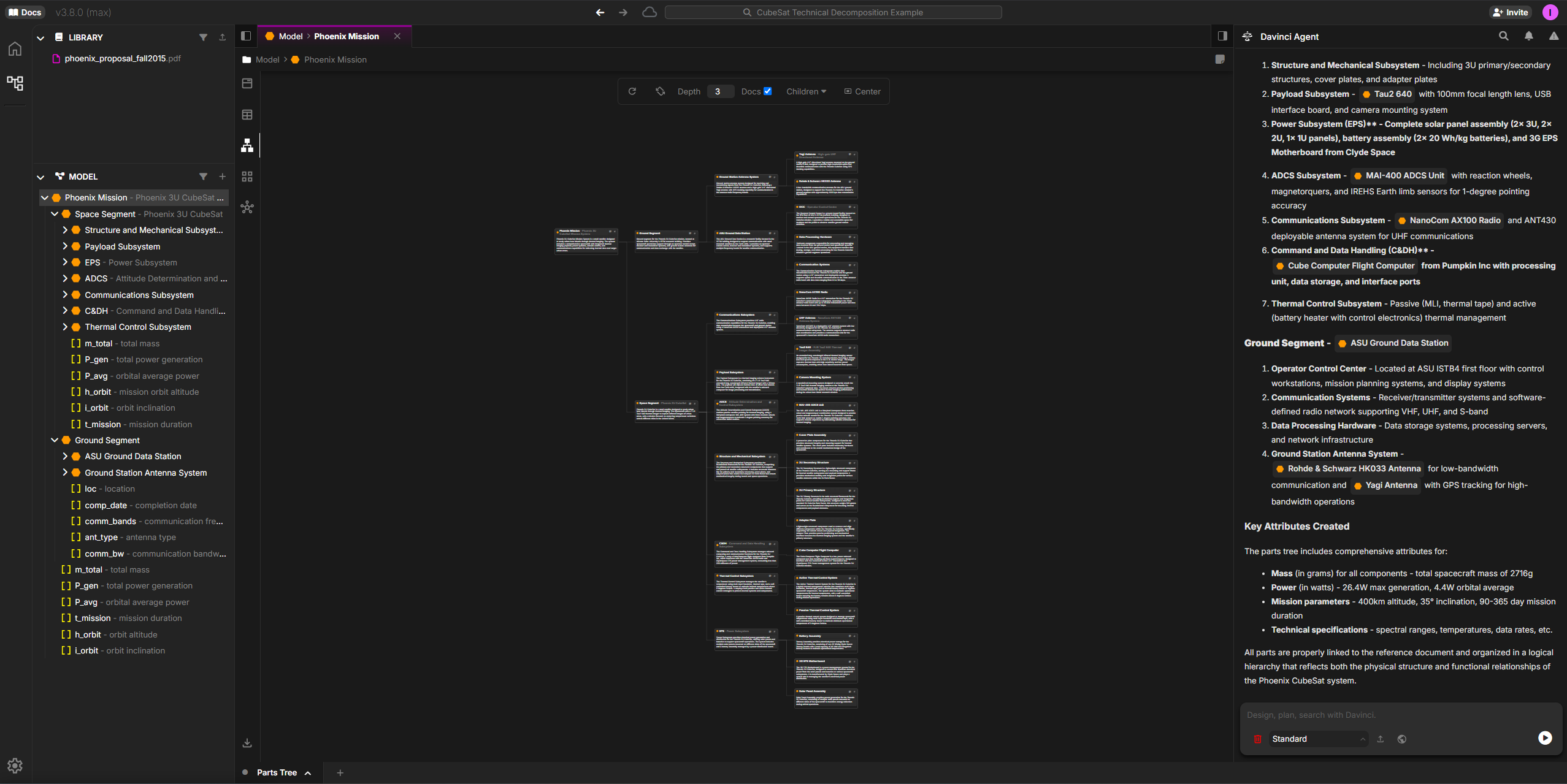1567x784 pixels.
Task: Click the notifications bell in the Davinci Agent panel
Action: pos(1528,36)
